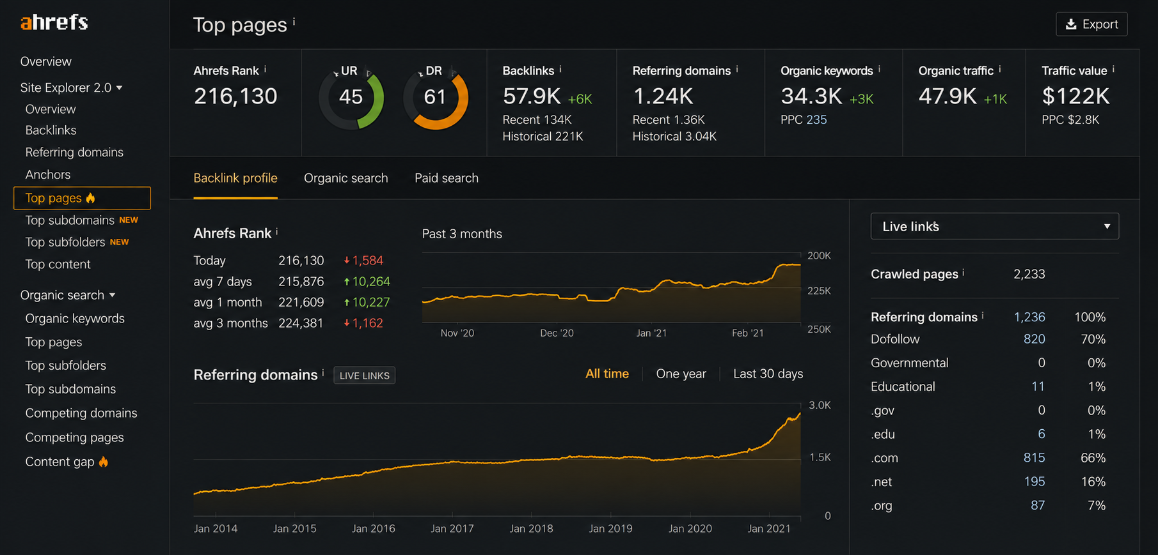Open Top subfolders marked NEW
1158x555 pixels.
click(x=80, y=242)
